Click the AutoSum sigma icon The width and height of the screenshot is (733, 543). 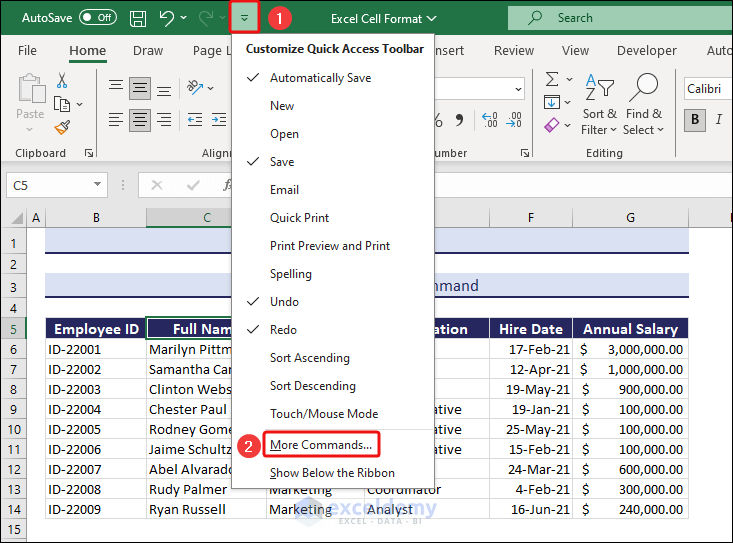pos(552,79)
